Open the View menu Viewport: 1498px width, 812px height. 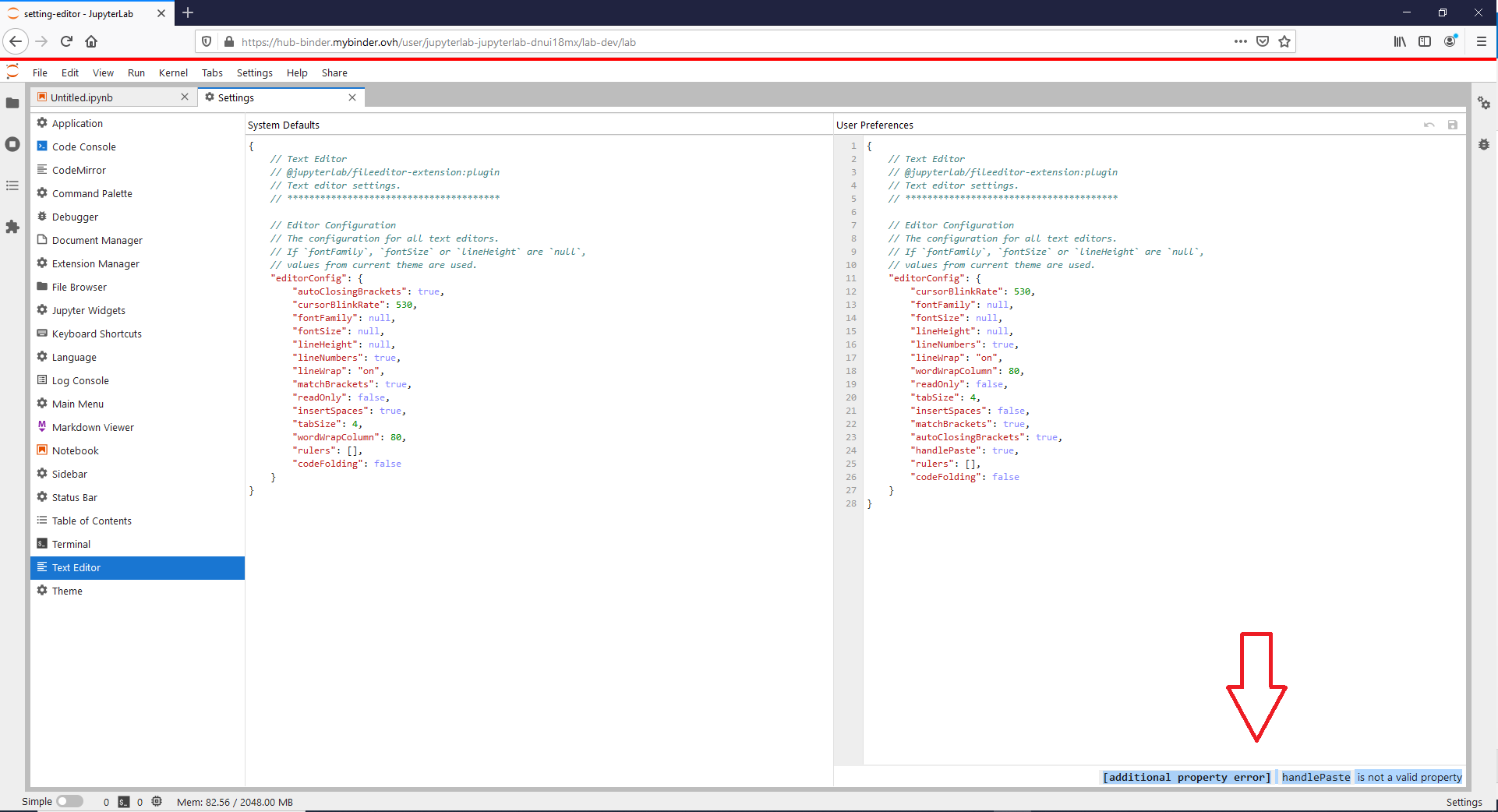103,73
